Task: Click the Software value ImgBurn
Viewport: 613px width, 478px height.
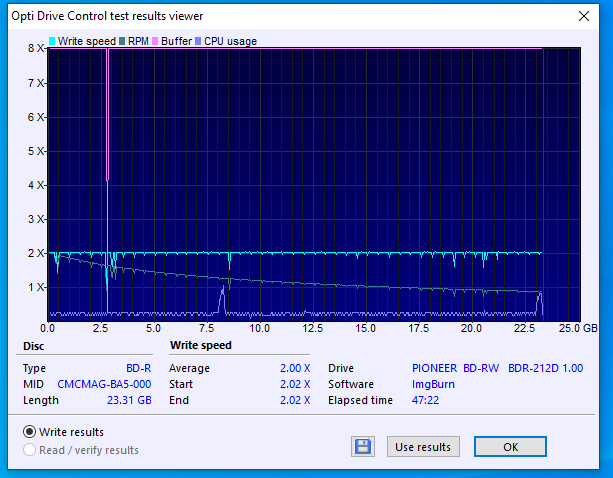Action: point(433,384)
